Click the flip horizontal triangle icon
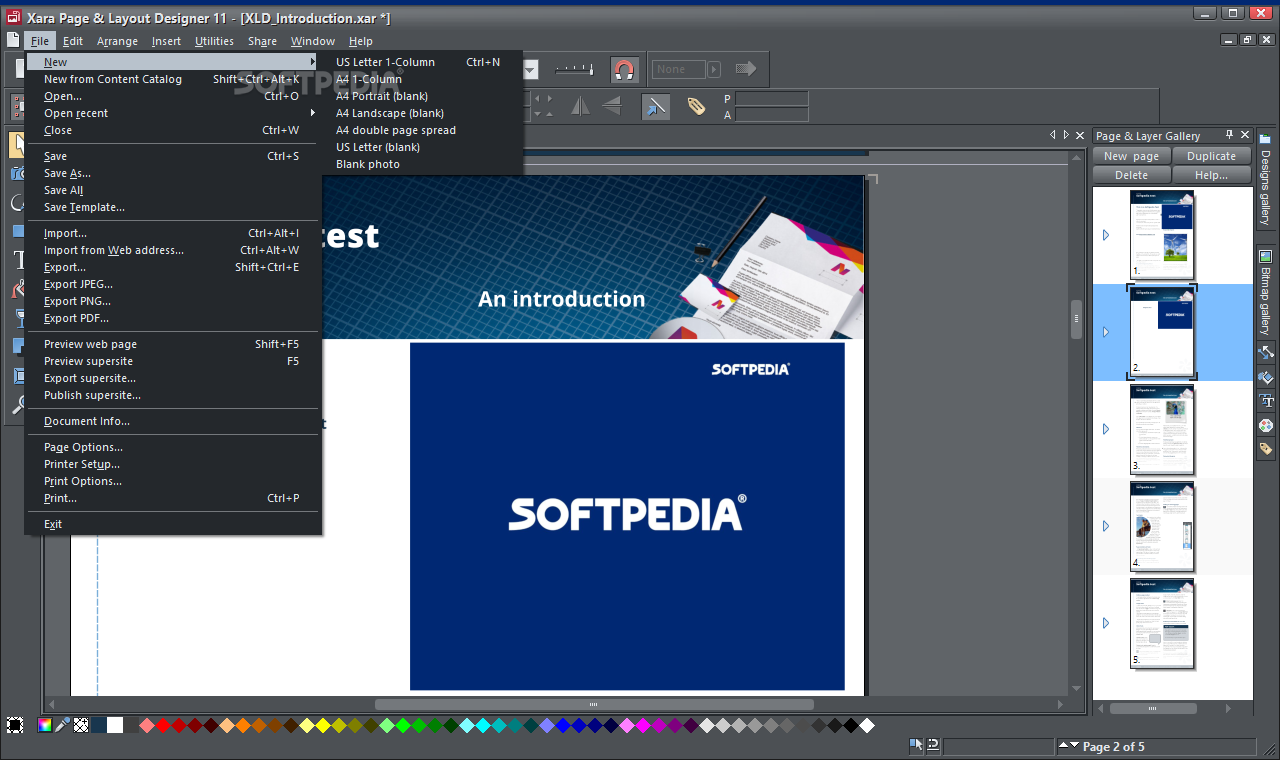 (x=581, y=106)
